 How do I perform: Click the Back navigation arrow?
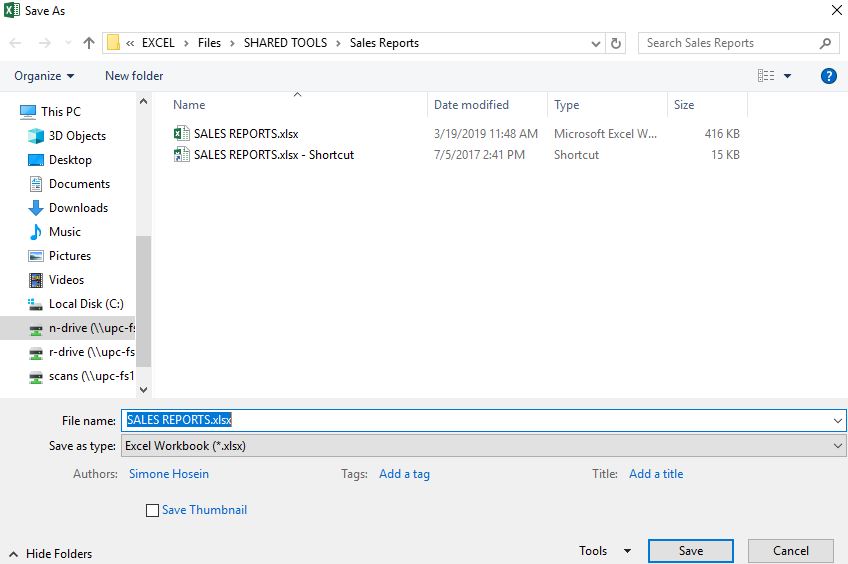[x=15, y=43]
